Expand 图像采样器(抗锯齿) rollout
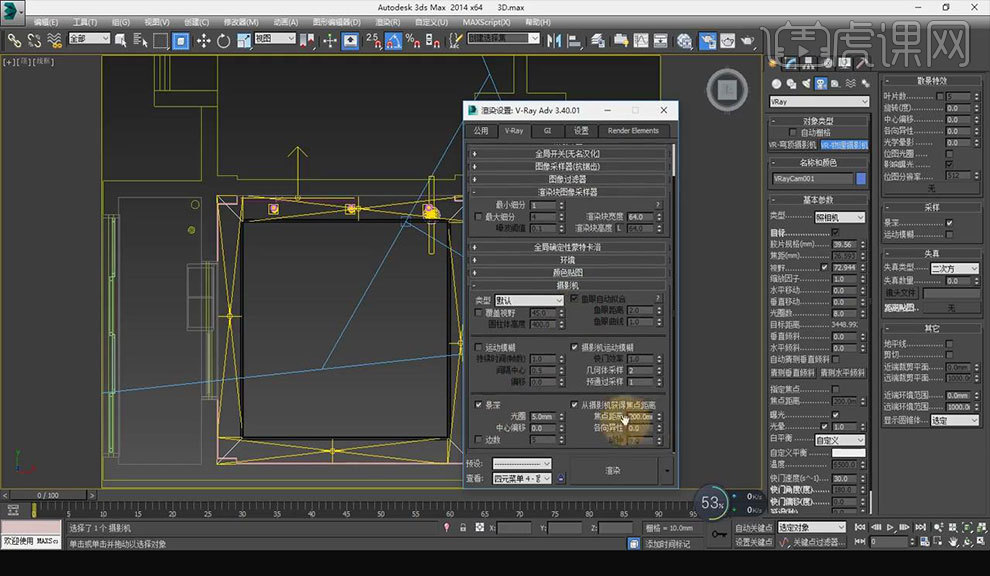990x576 pixels. (568, 166)
